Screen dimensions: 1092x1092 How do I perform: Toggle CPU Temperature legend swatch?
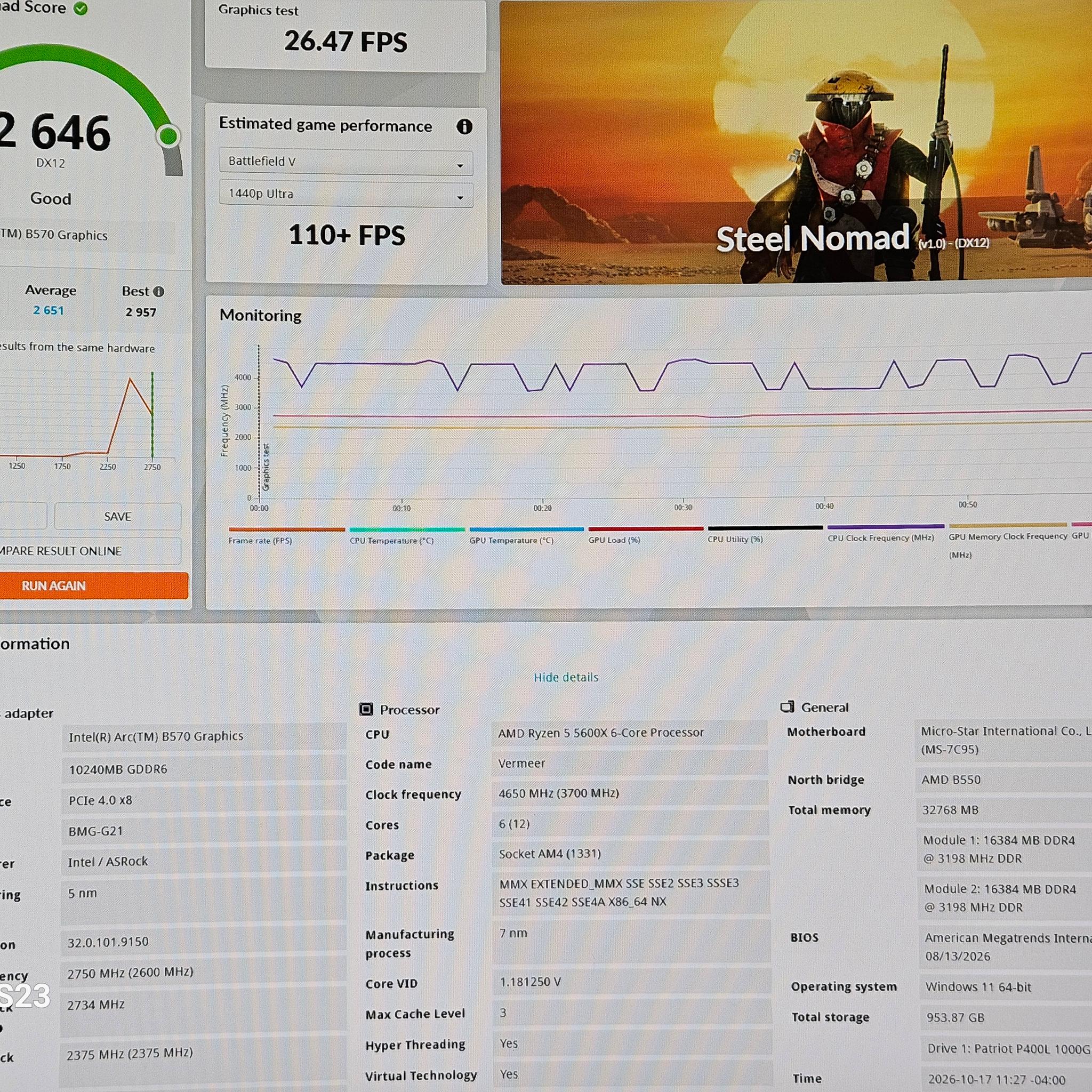tap(407, 529)
